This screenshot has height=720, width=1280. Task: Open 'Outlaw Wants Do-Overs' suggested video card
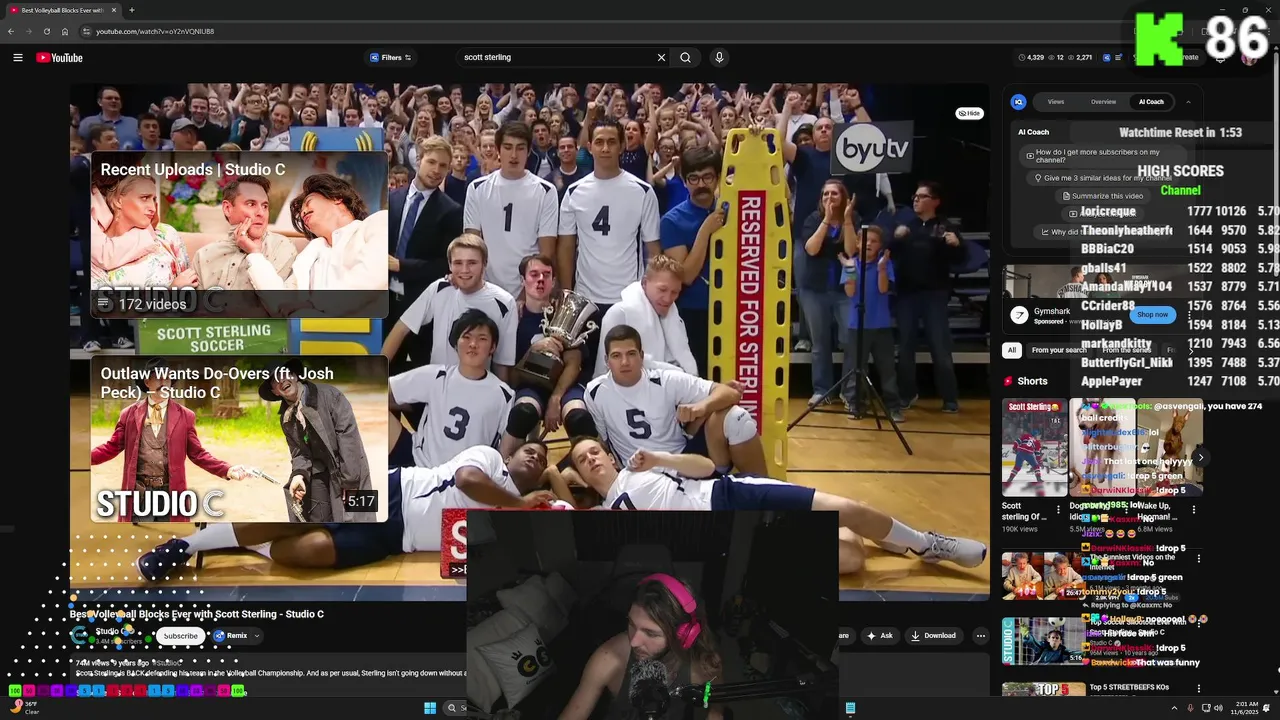tap(239, 439)
